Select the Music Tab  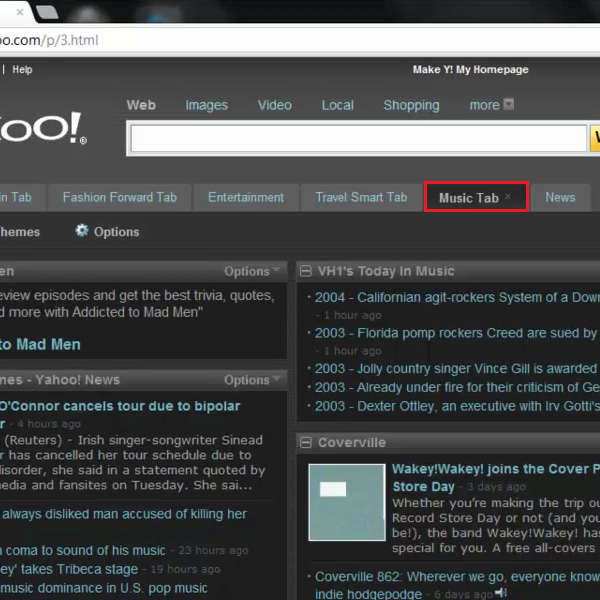click(x=469, y=198)
